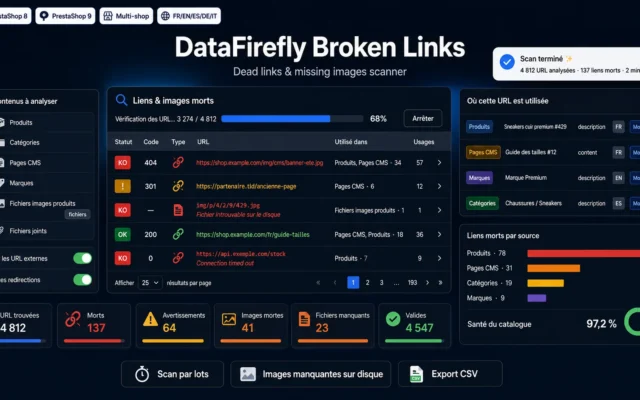
Task: Go to next page arrow in pagination
Action: pos(427,282)
